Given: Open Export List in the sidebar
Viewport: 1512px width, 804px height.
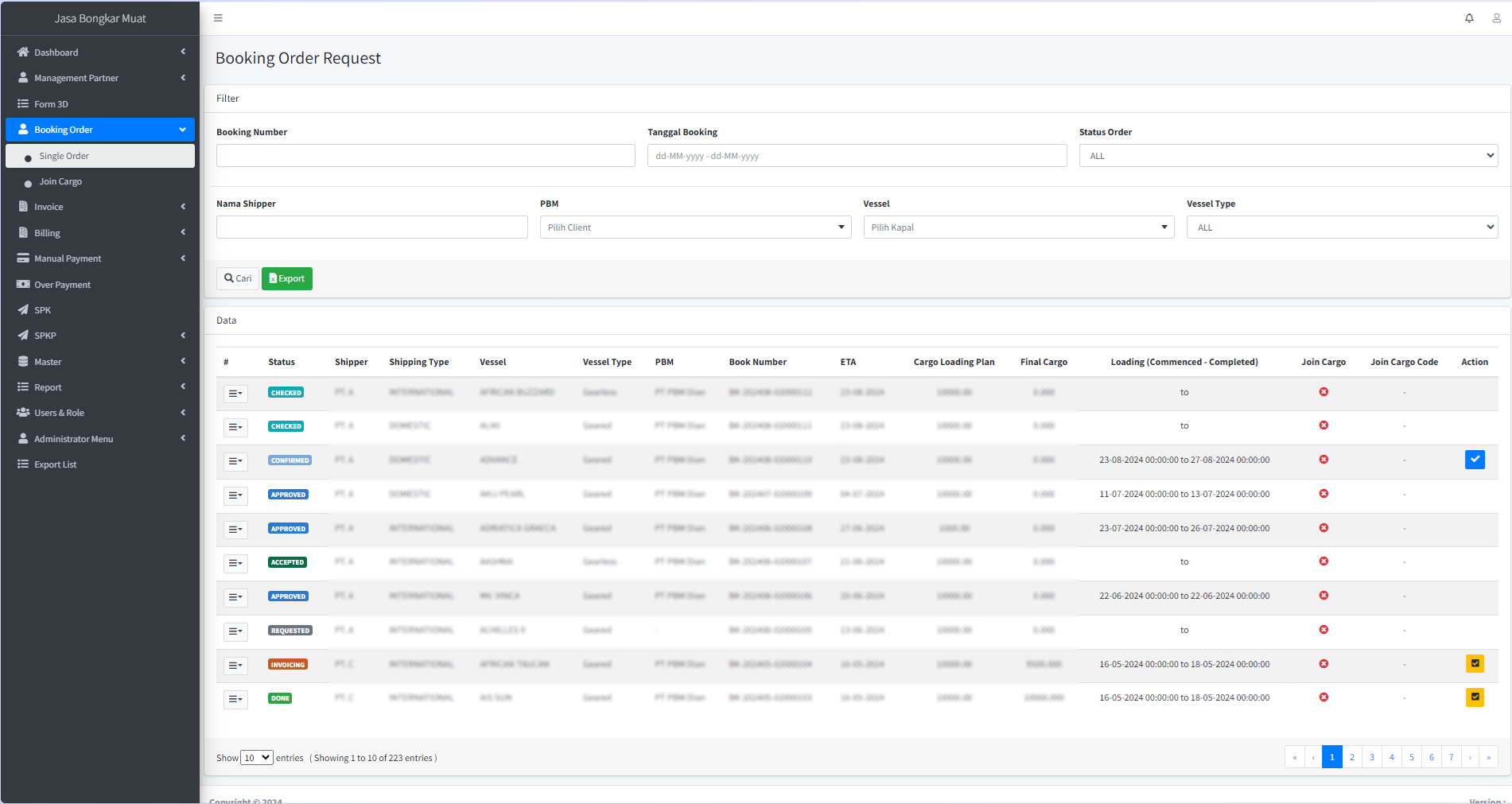Looking at the screenshot, I should tap(56, 464).
